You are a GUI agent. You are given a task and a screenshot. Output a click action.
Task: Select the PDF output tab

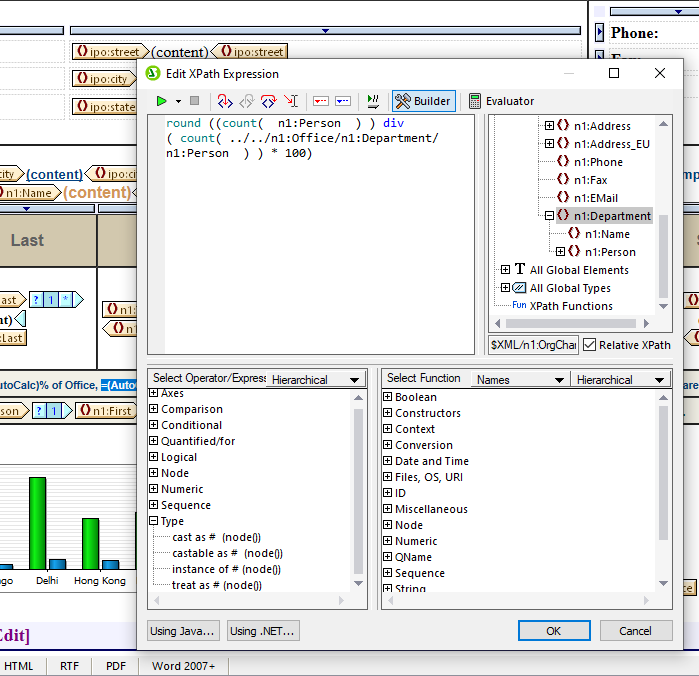click(x=116, y=665)
